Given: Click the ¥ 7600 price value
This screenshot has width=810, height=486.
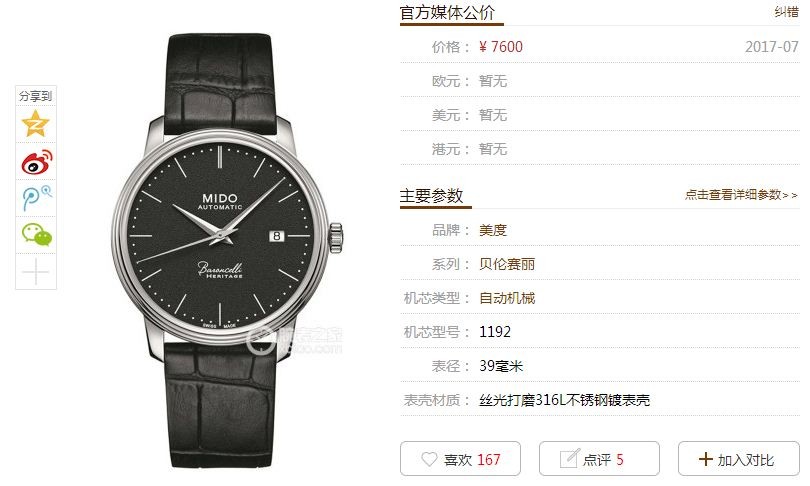Looking at the screenshot, I should (501, 47).
